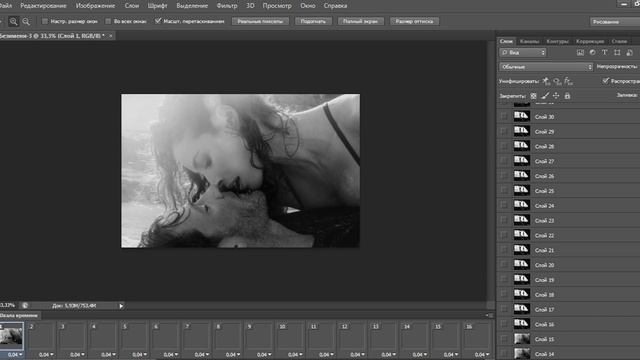Open frame 5 delay dropdown
The height and width of the screenshot is (360, 640).
[139, 354]
